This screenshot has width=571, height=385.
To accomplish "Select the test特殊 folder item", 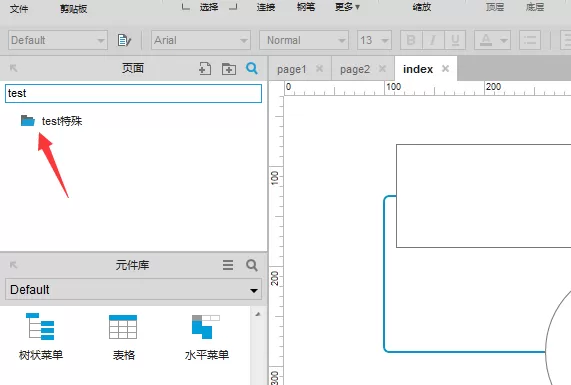I will point(62,121).
